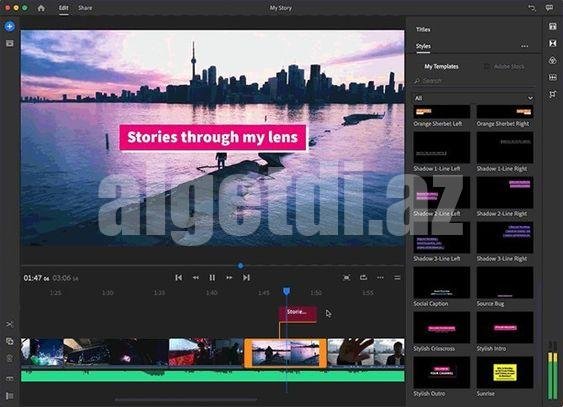Select the split clip scissors icon
563x407 pixels.
tap(10, 324)
